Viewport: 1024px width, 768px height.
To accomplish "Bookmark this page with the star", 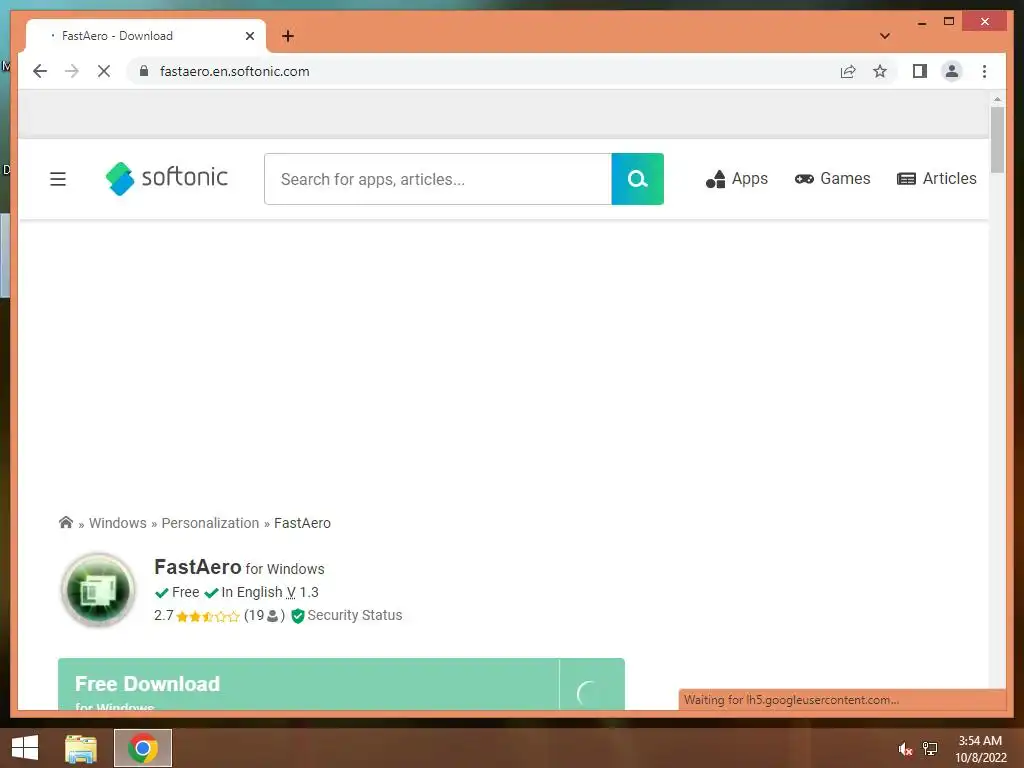I will pyautogui.click(x=880, y=71).
